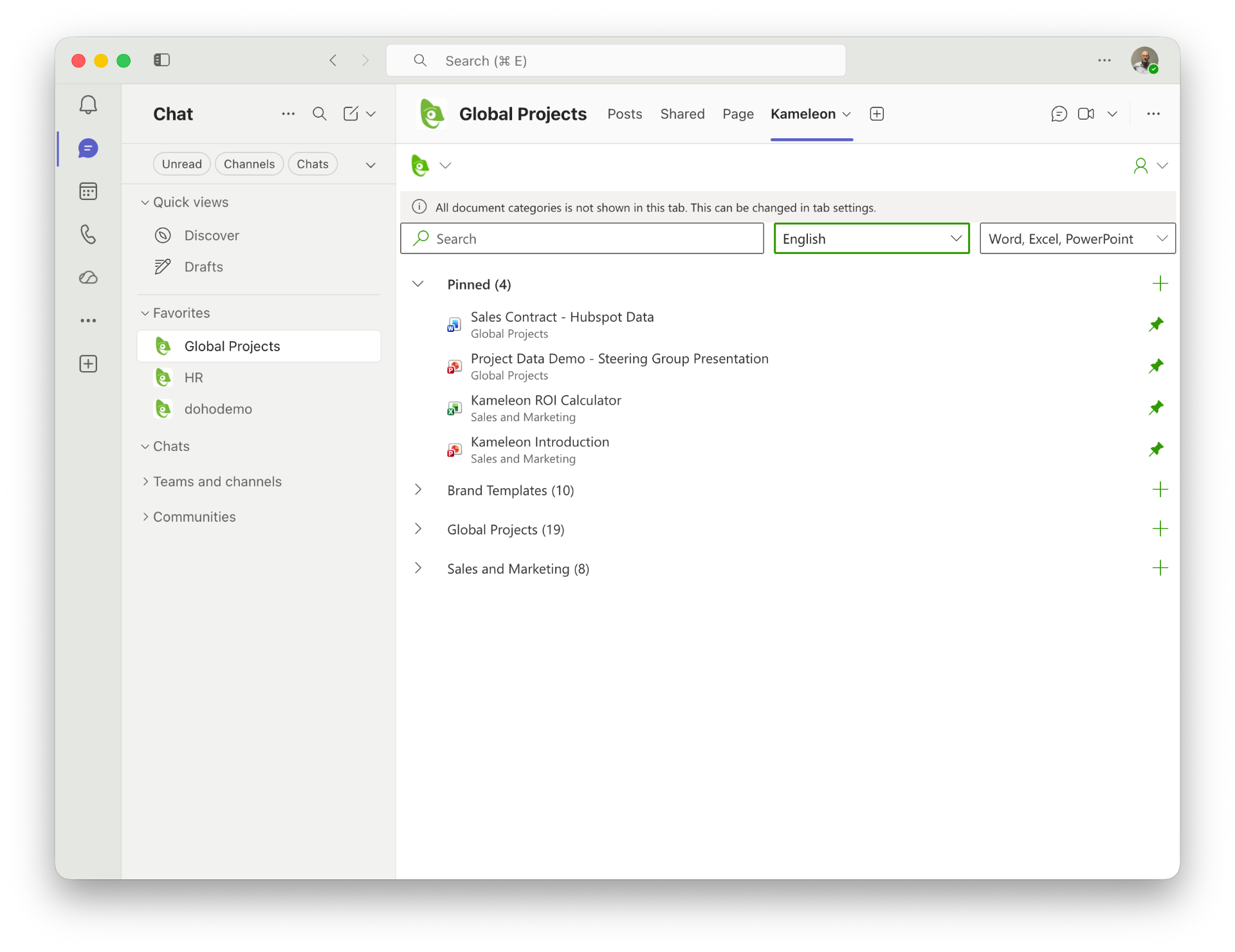Add item to Sales and Marketing with plus
The width and height of the screenshot is (1235, 952).
1160,568
